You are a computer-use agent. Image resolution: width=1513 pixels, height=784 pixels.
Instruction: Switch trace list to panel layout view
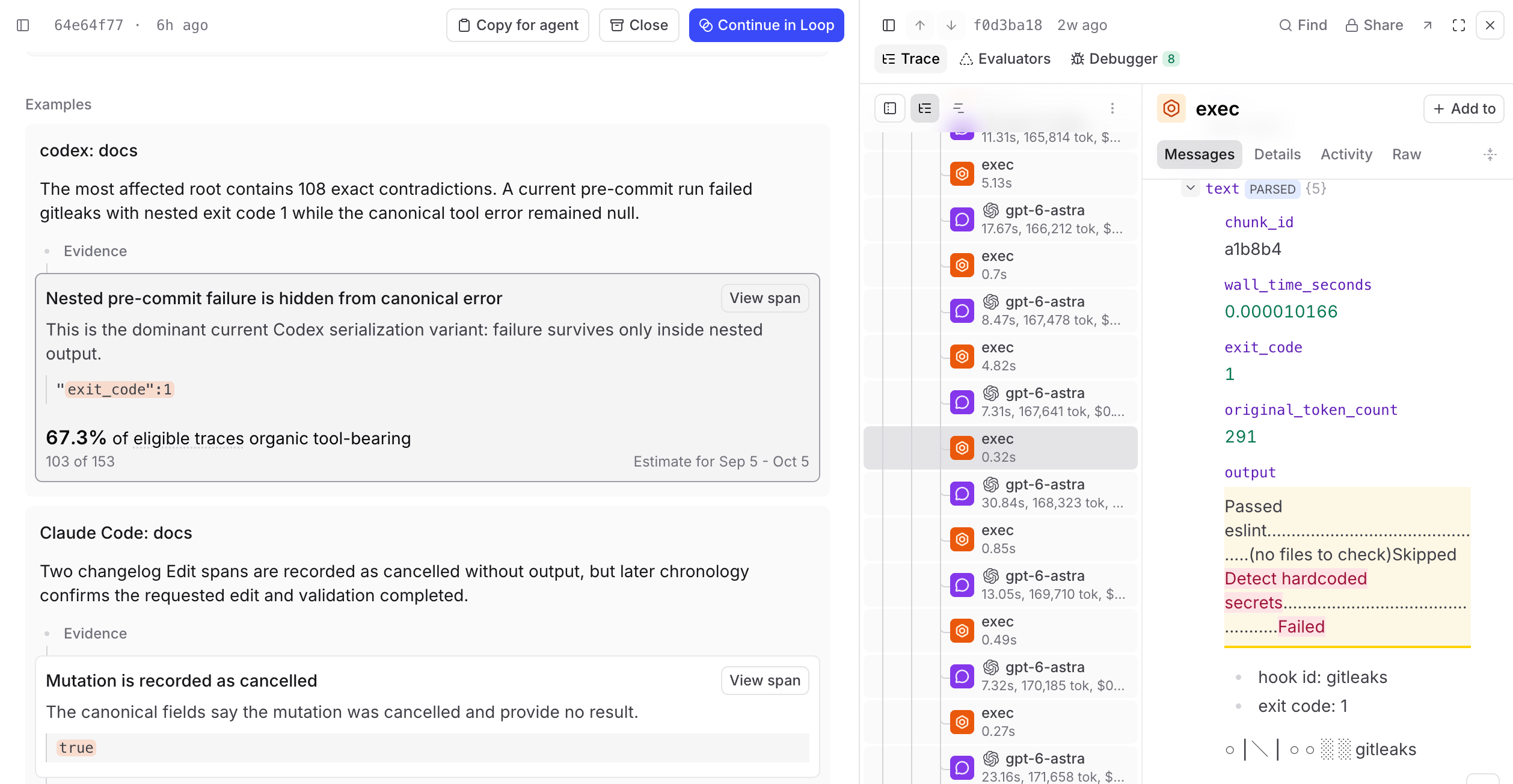pyautogui.click(x=890, y=108)
